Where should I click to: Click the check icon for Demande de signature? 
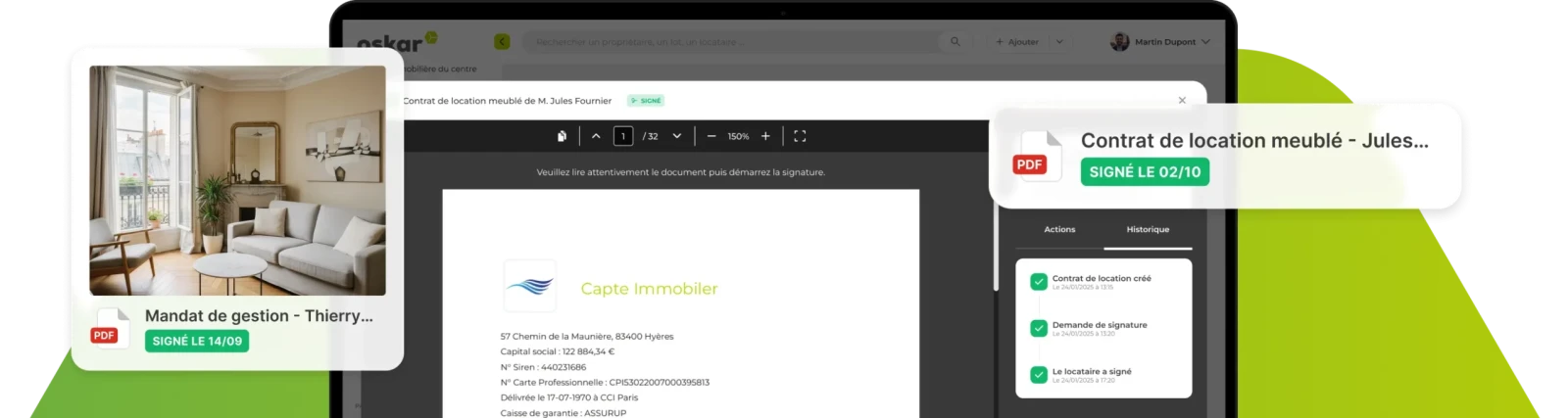pyautogui.click(x=1039, y=328)
